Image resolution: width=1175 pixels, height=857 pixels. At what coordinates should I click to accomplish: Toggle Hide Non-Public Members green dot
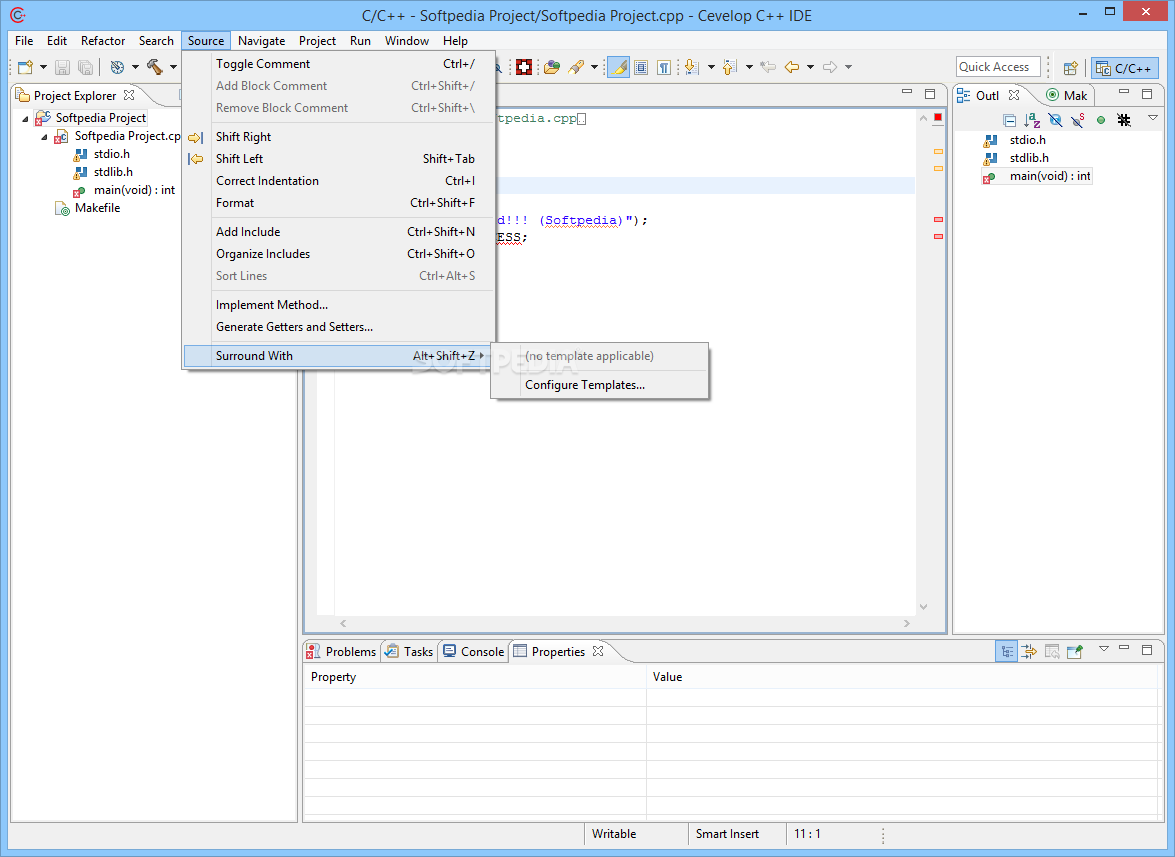[1101, 120]
